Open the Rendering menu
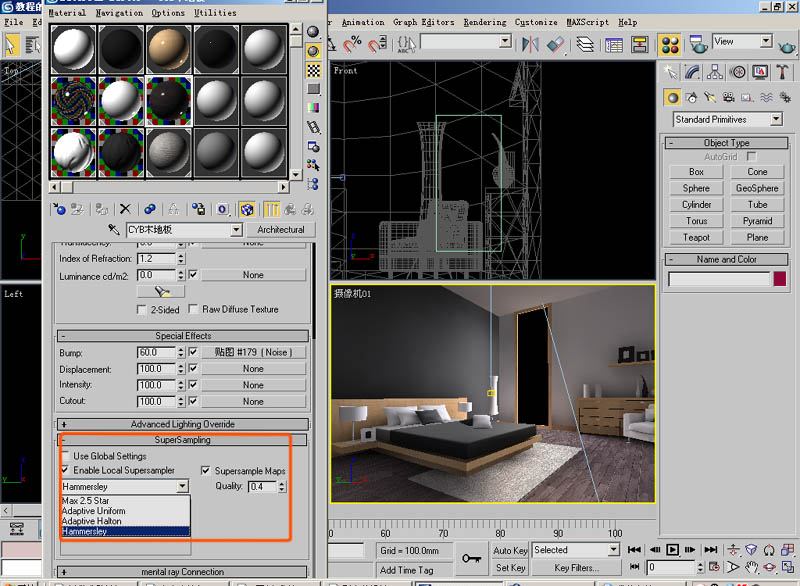 point(485,22)
